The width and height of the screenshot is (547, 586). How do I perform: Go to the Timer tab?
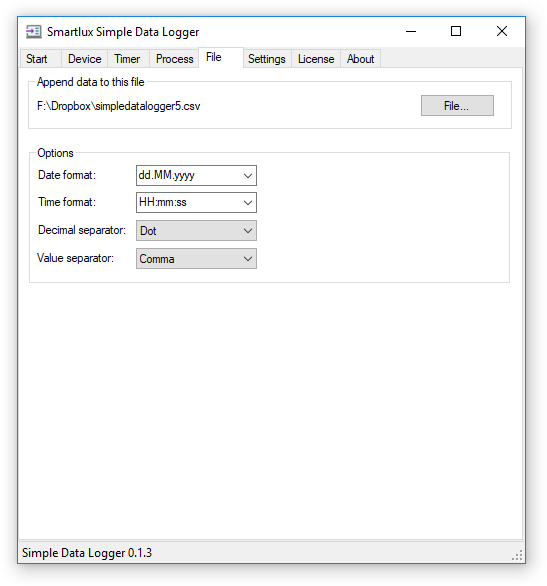(128, 59)
